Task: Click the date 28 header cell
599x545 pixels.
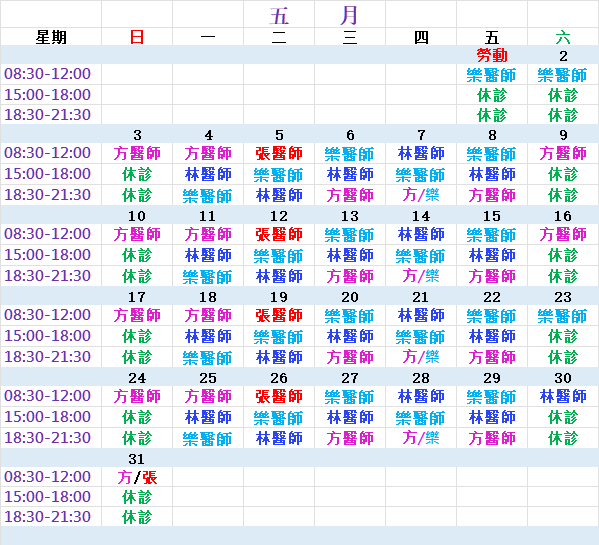Action: point(421,378)
